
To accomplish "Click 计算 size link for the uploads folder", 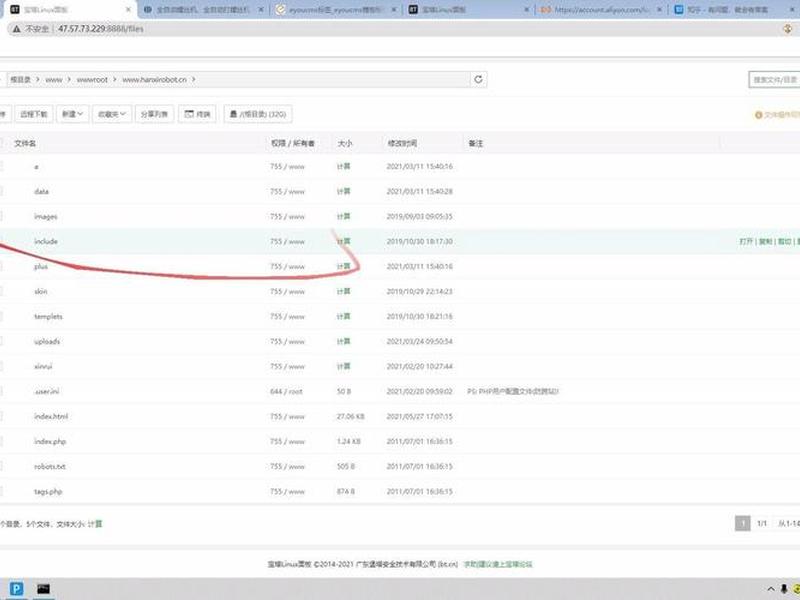I will tap(343, 341).
